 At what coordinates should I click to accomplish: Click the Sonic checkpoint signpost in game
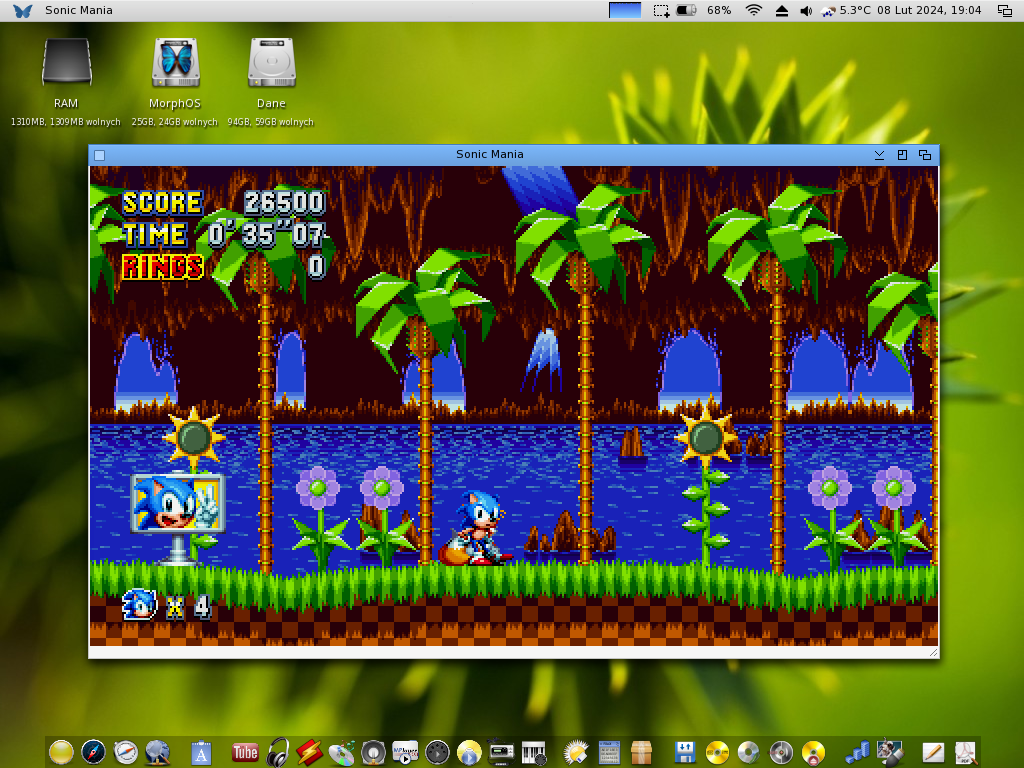coord(178,517)
